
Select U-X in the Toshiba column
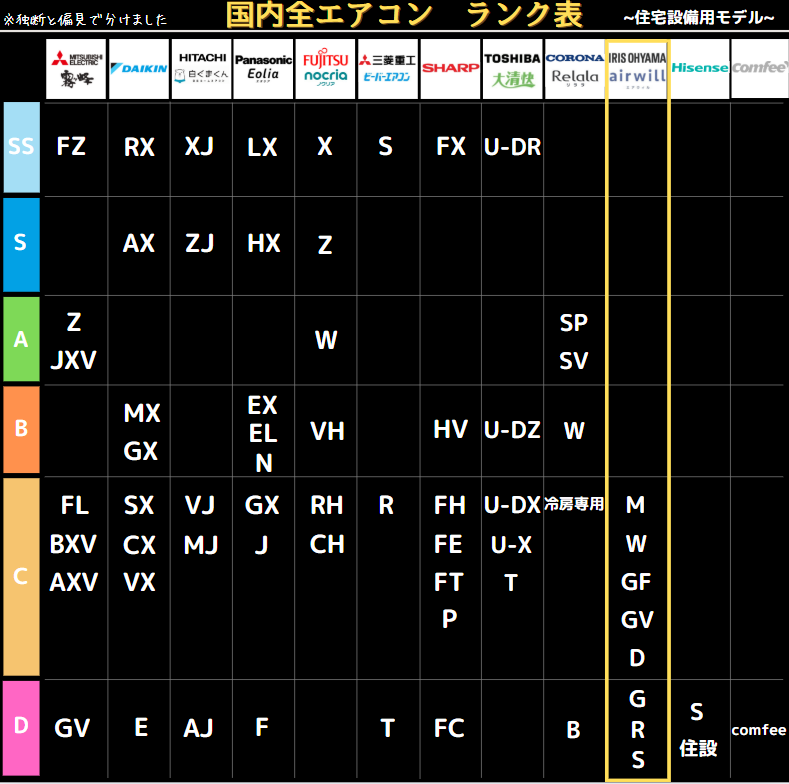pyautogui.click(x=511, y=545)
